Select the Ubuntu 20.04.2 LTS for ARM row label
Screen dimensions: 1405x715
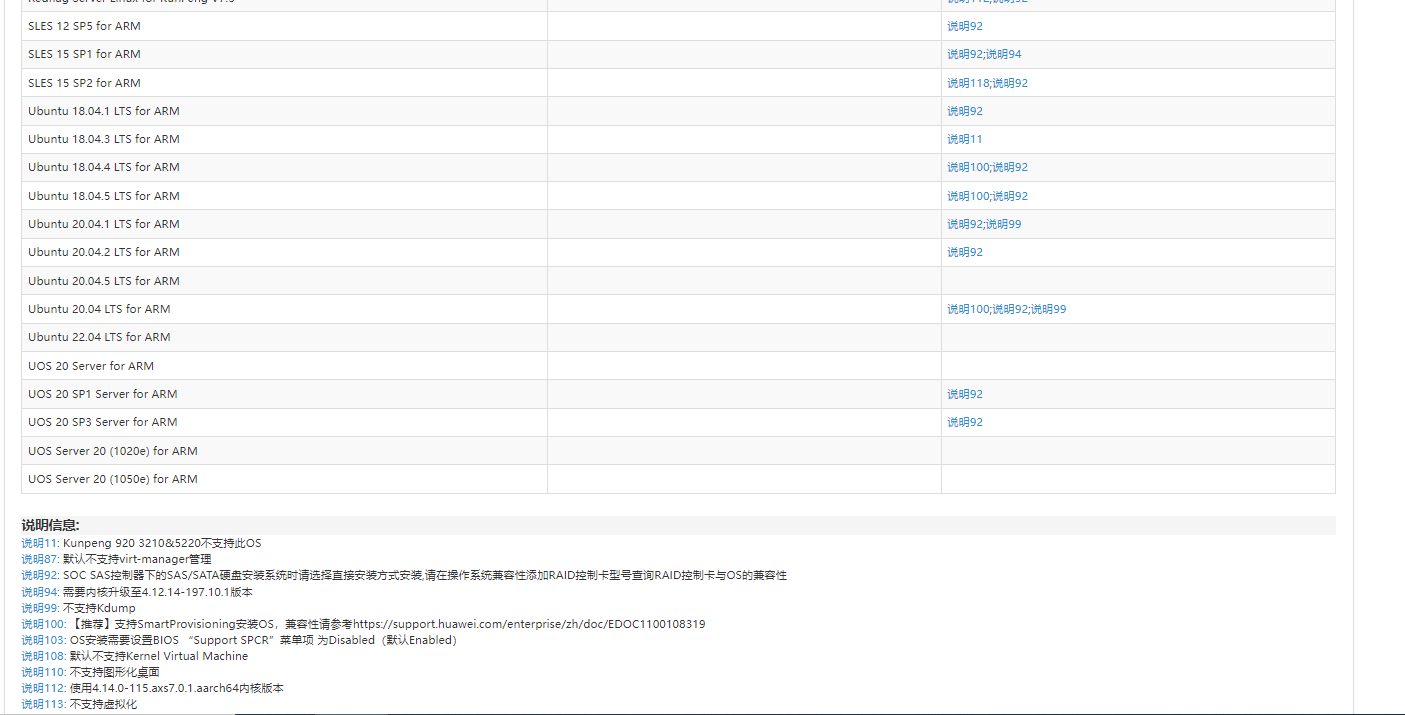coord(104,252)
